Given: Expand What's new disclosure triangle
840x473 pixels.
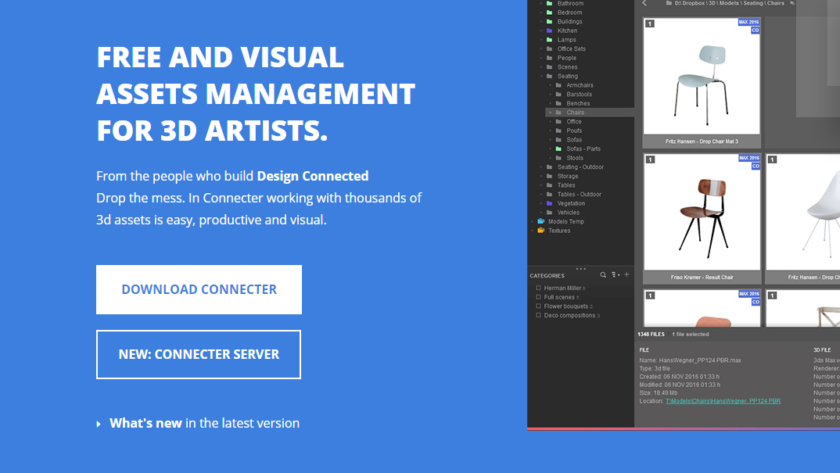Looking at the screenshot, I should (x=98, y=424).
